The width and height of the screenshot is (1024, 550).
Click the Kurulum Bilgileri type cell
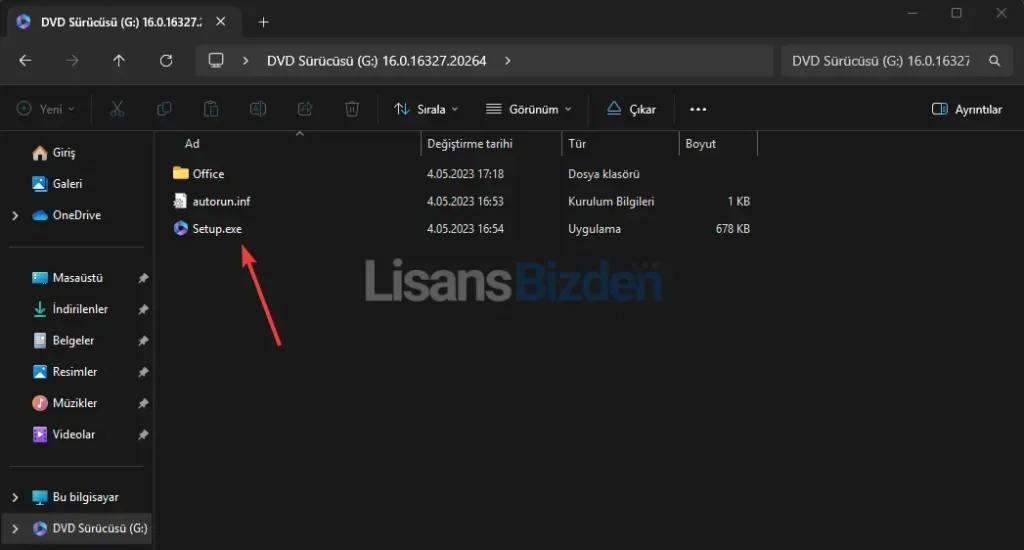pyautogui.click(x=611, y=201)
